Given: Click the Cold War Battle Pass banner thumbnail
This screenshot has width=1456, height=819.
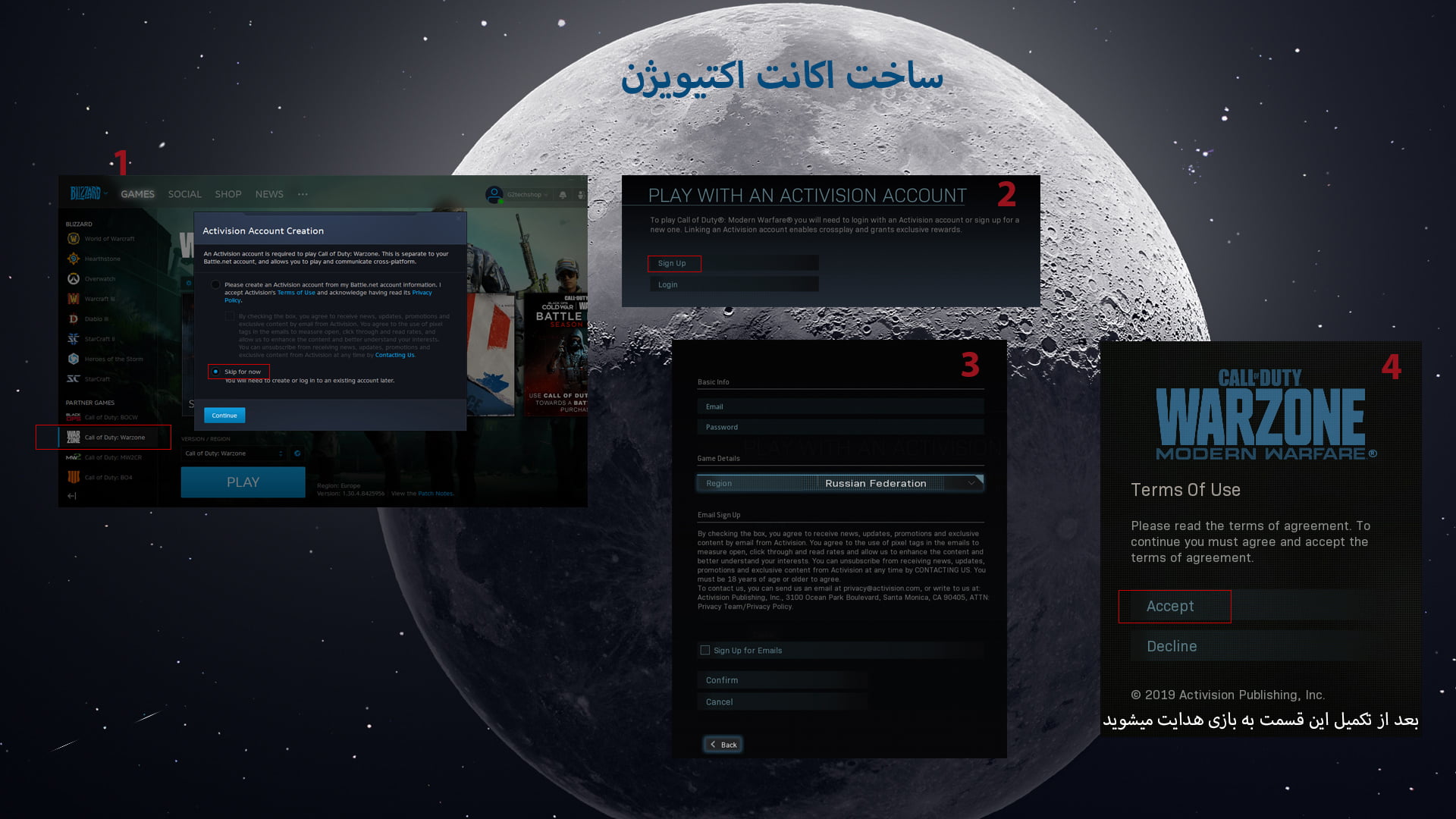Looking at the screenshot, I should [556, 354].
